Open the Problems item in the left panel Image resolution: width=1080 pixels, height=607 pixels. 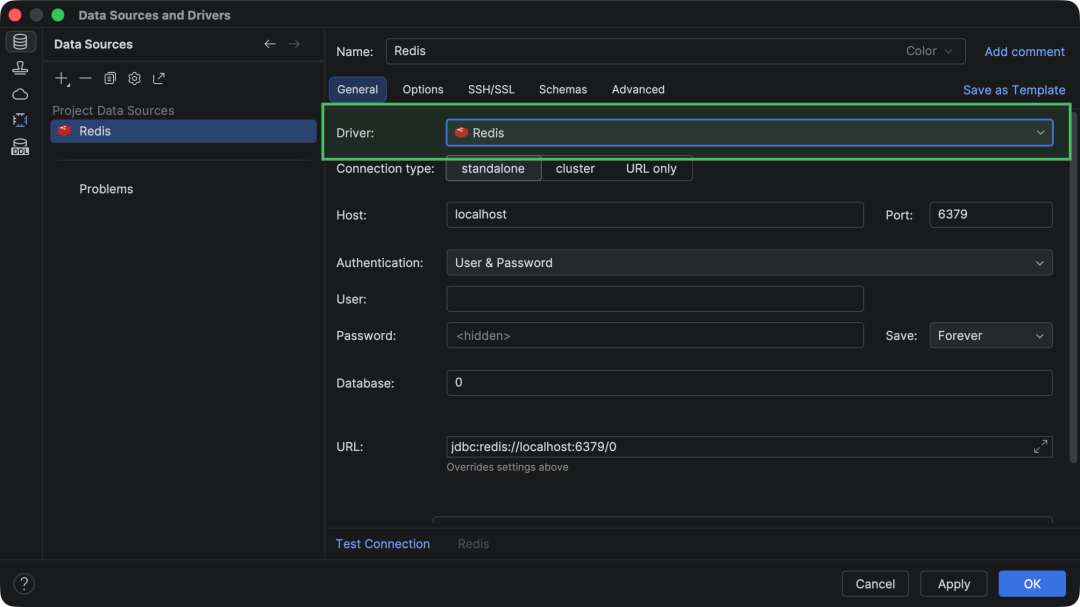[106, 189]
